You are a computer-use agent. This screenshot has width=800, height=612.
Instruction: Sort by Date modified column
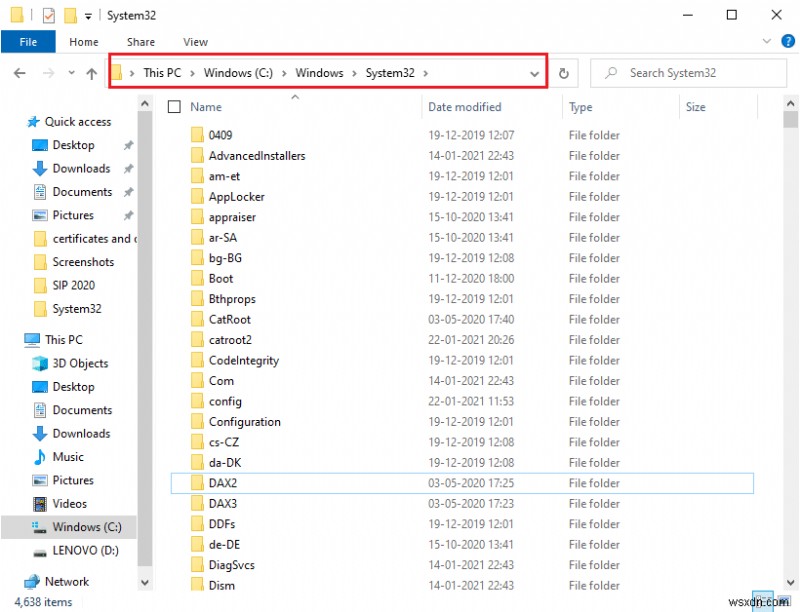click(465, 107)
